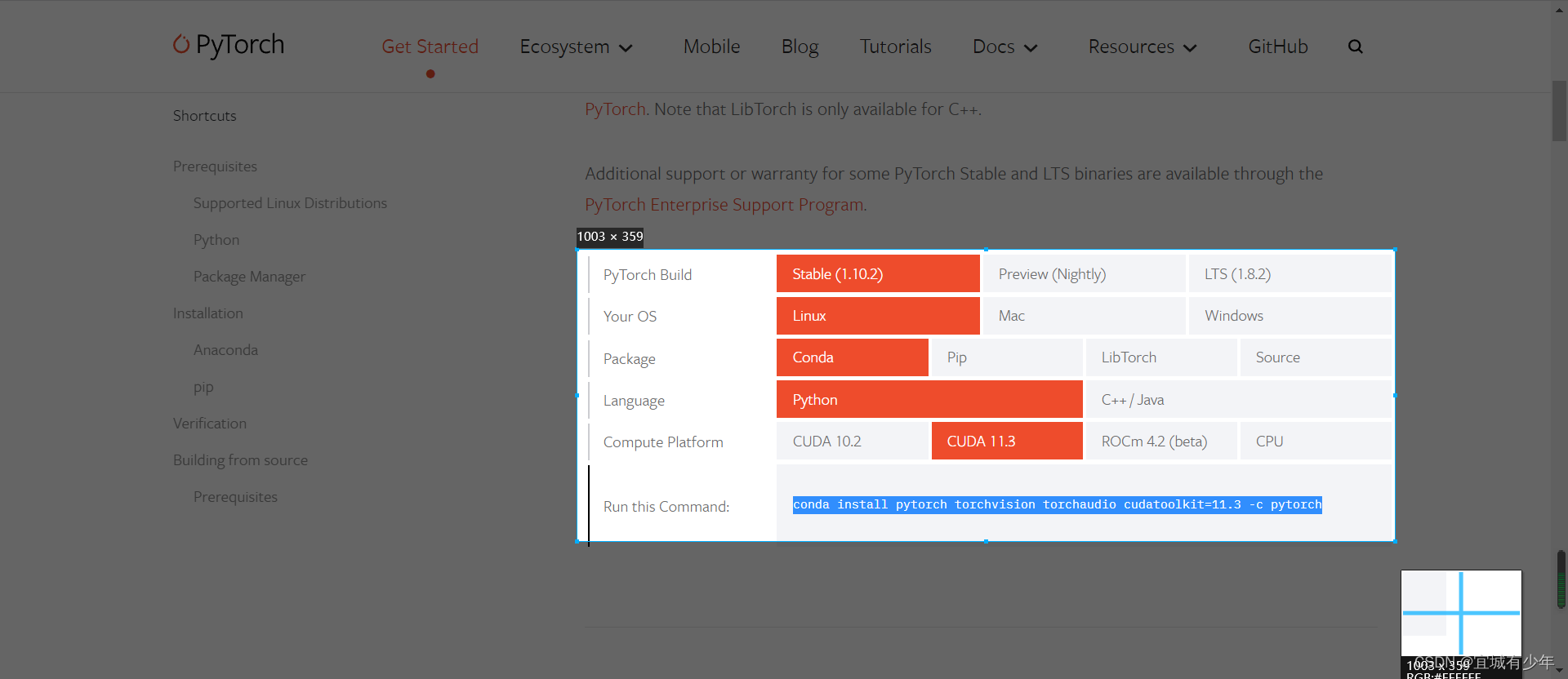Jump to Prerequisites under Shortcuts
The width and height of the screenshot is (1568, 679).
[215, 166]
